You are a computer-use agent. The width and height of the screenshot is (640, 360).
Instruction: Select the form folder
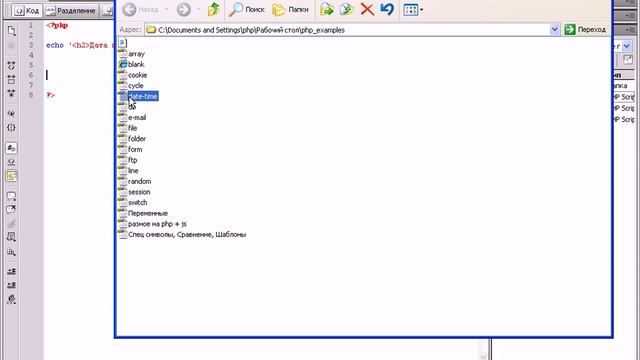tap(130, 149)
